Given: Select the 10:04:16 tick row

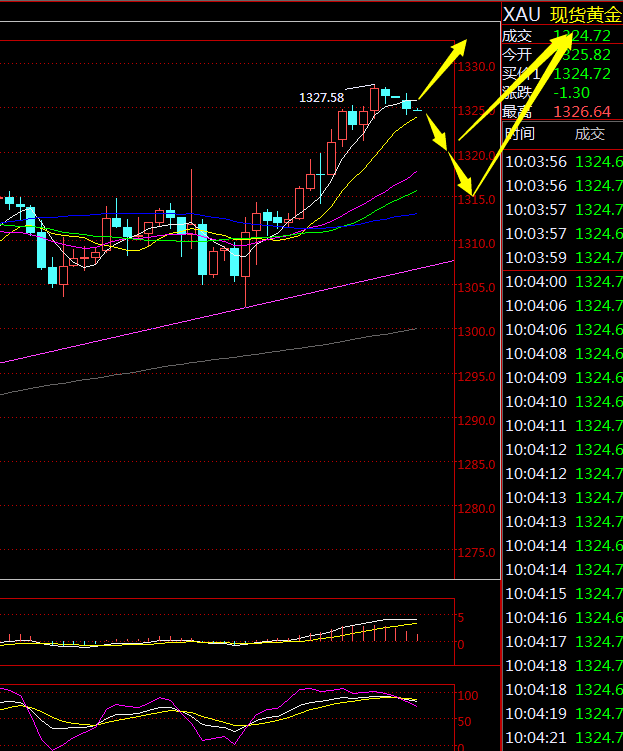Looking at the screenshot, I should 564,617.
